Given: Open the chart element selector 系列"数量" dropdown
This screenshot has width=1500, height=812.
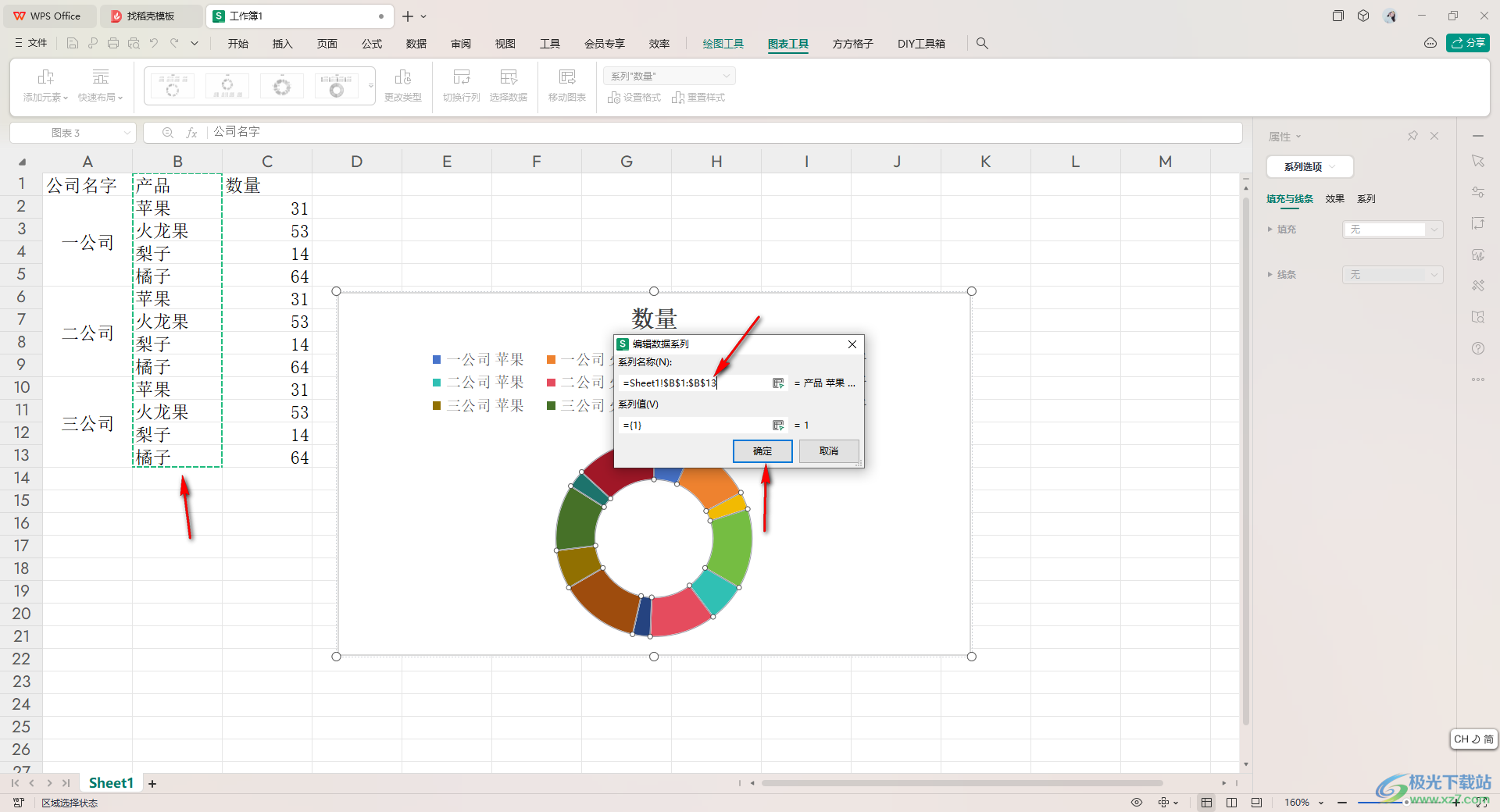Looking at the screenshot, I should tap(670, 76).
